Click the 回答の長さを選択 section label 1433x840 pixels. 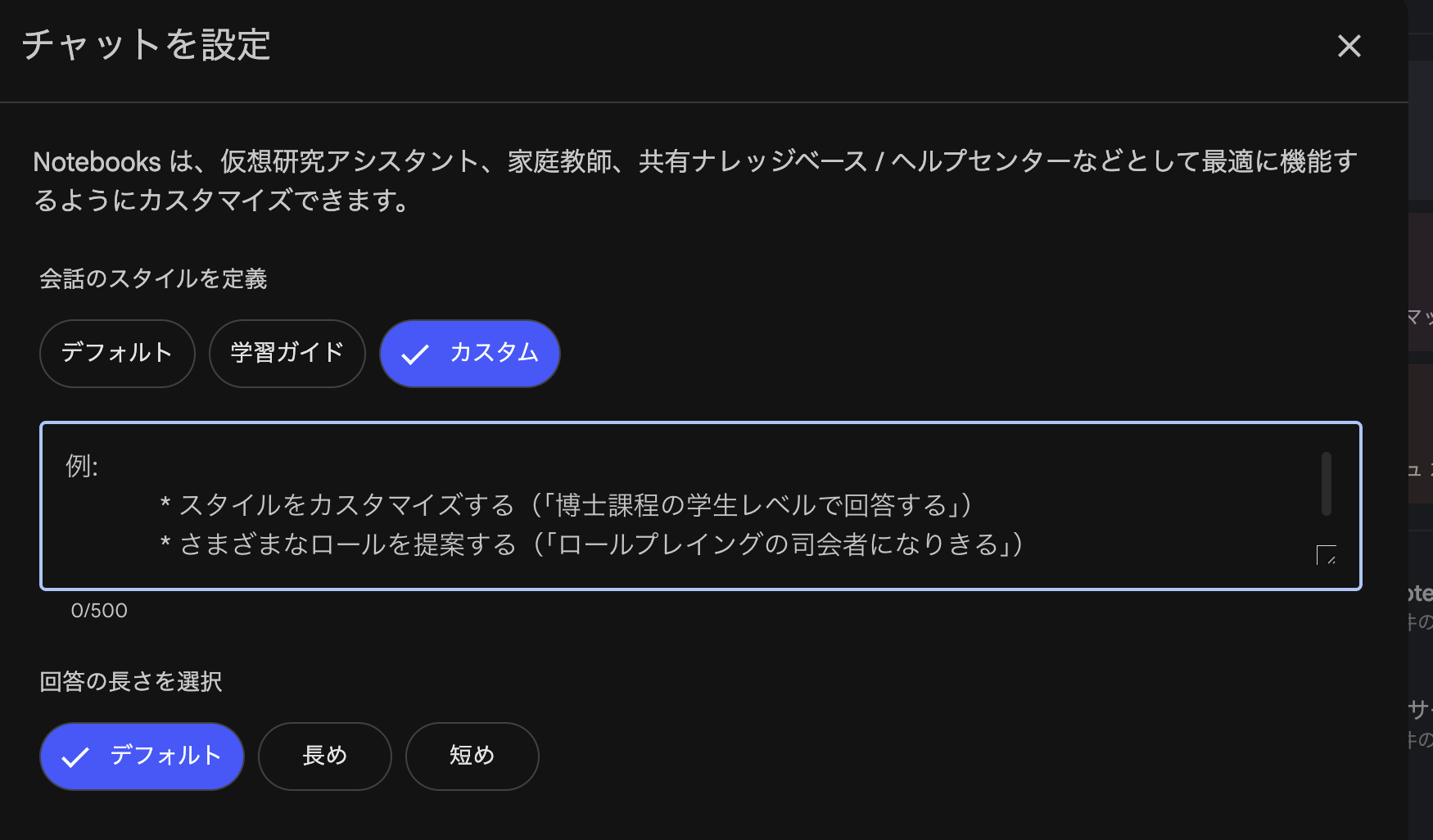[131, 681]
